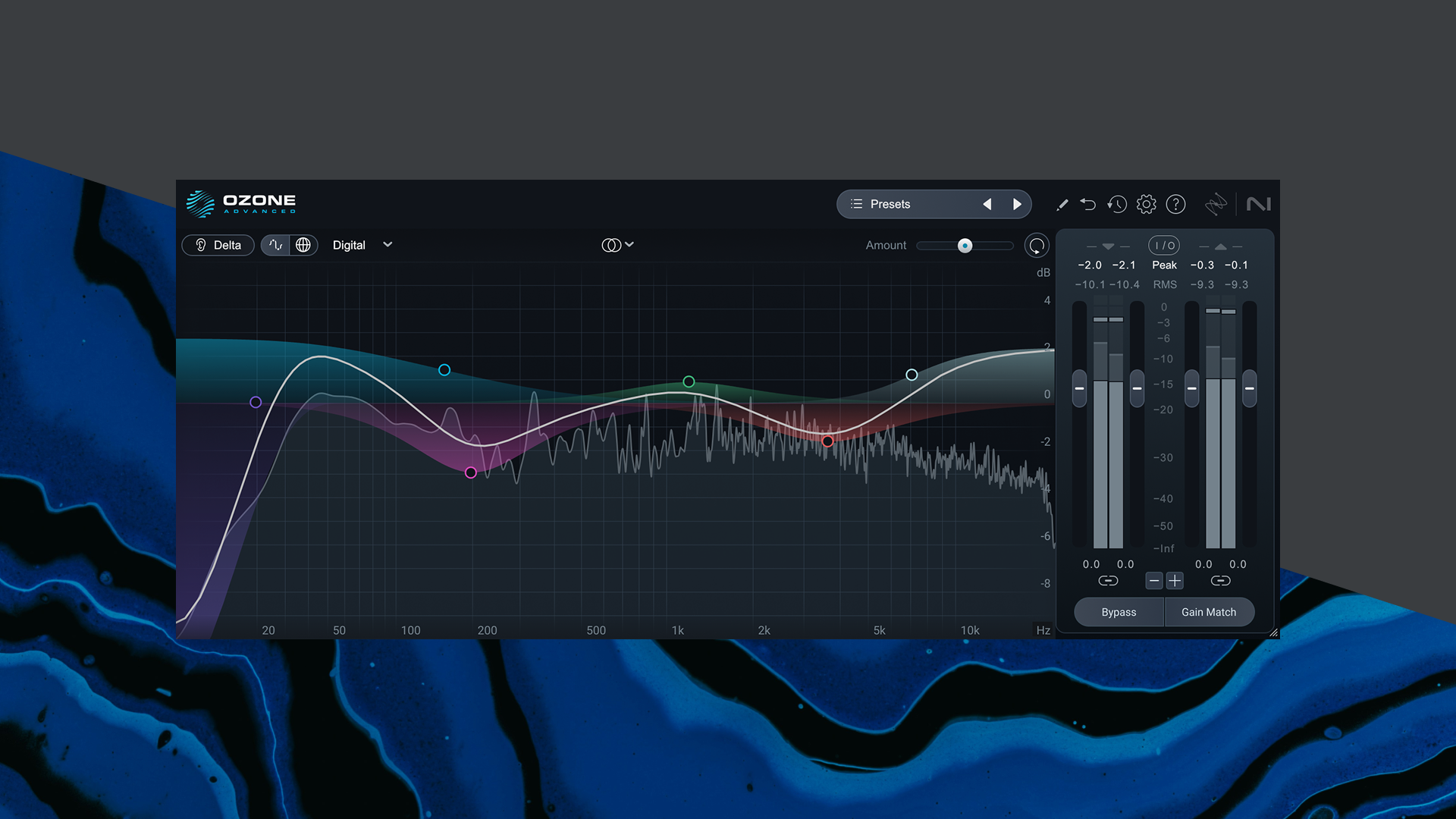This screenshot has width=1456, height=819.
Task: Click the pencil rename icon
Action: tap(1062, 205)
